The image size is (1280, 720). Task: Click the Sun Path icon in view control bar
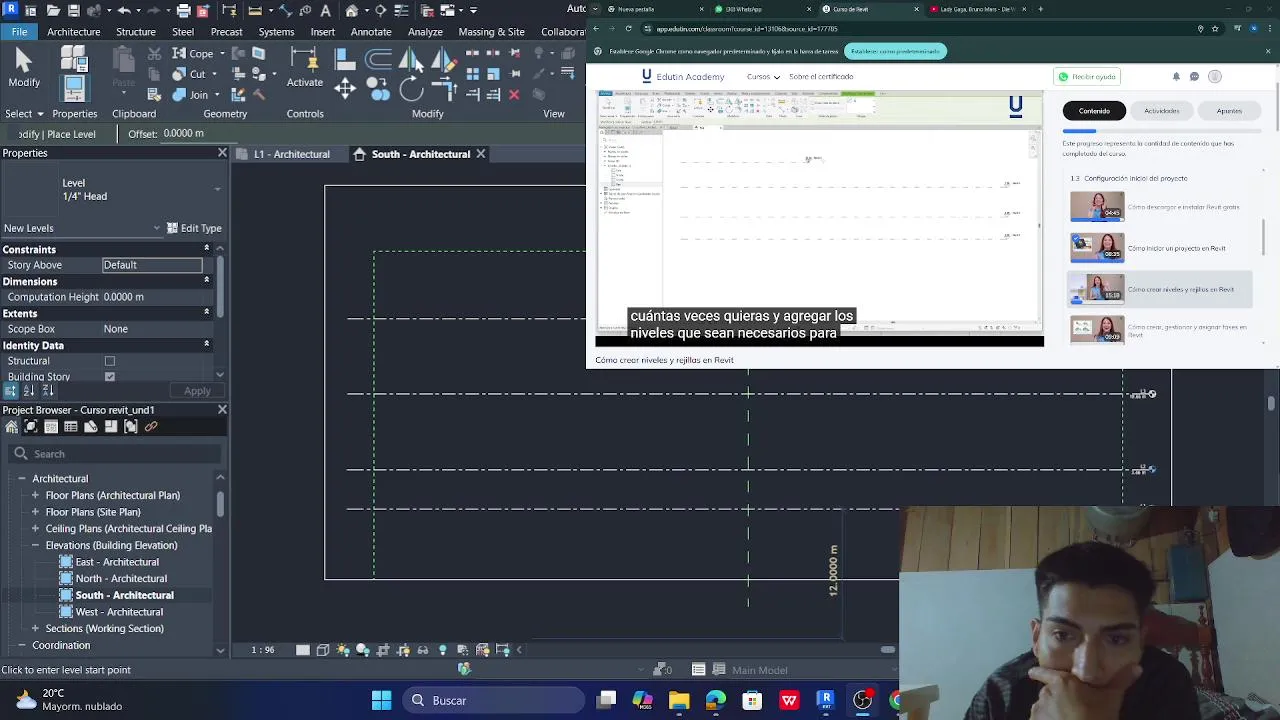coord(343,650)
